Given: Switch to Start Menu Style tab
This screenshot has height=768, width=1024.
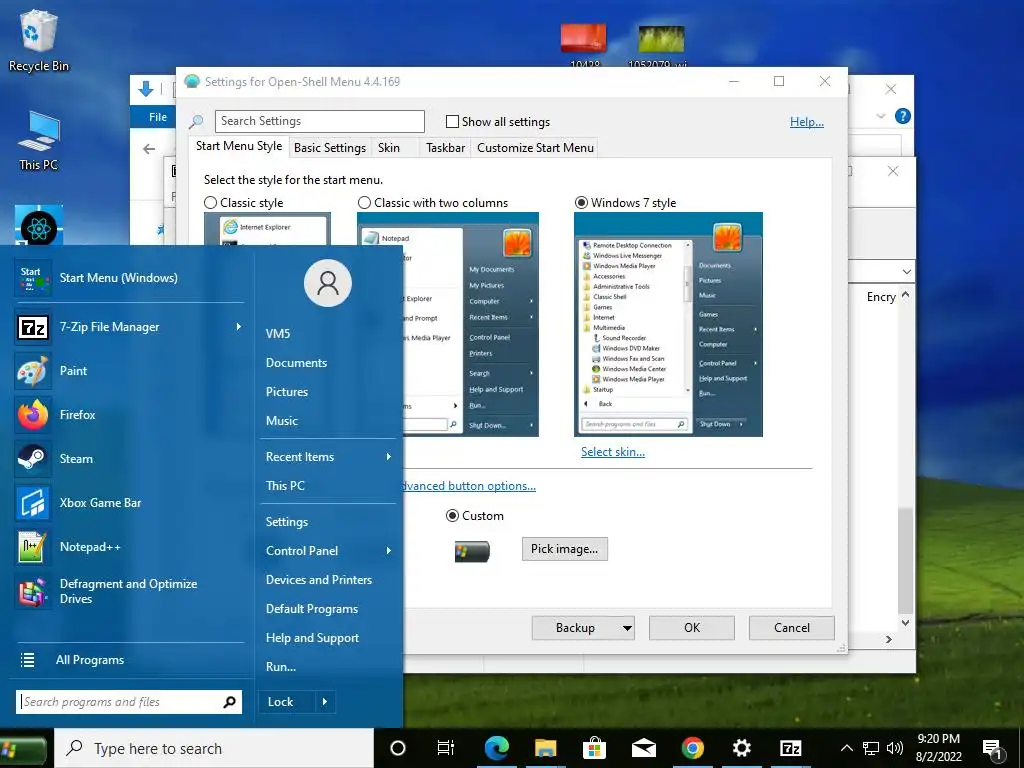Looking at the screenshot, I should (x=239, y=146).
